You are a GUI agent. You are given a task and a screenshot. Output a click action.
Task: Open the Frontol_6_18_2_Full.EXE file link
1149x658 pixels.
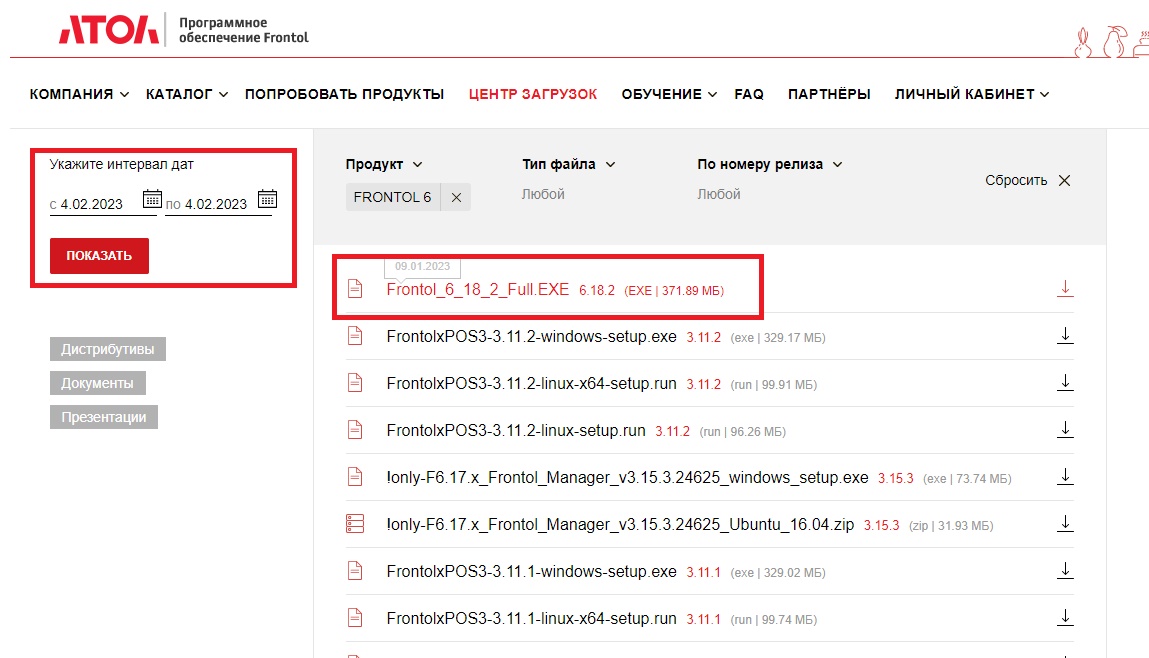pyautogui.click(x=477, y=290)
